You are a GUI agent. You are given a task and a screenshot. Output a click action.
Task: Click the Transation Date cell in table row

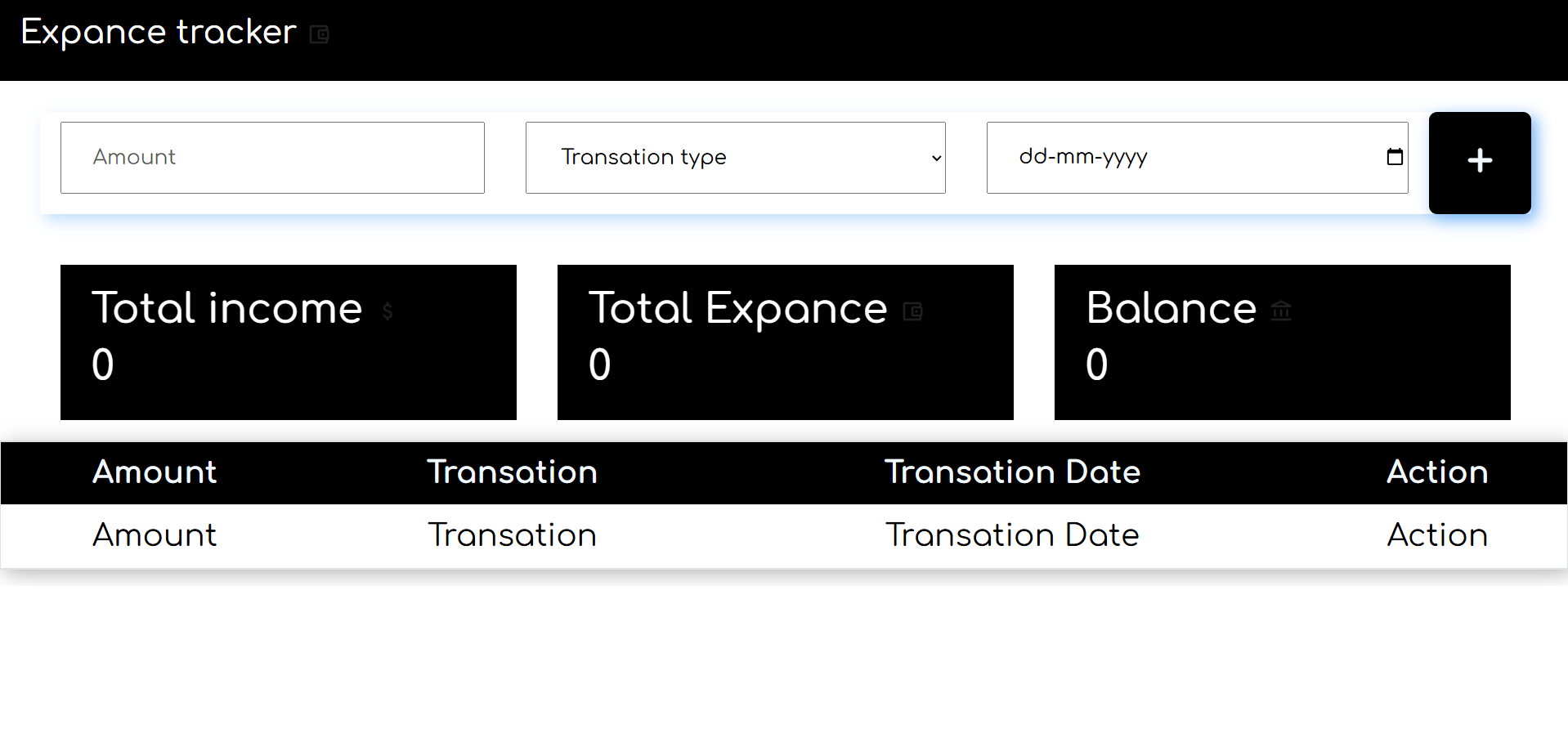tap(1012, 535)
